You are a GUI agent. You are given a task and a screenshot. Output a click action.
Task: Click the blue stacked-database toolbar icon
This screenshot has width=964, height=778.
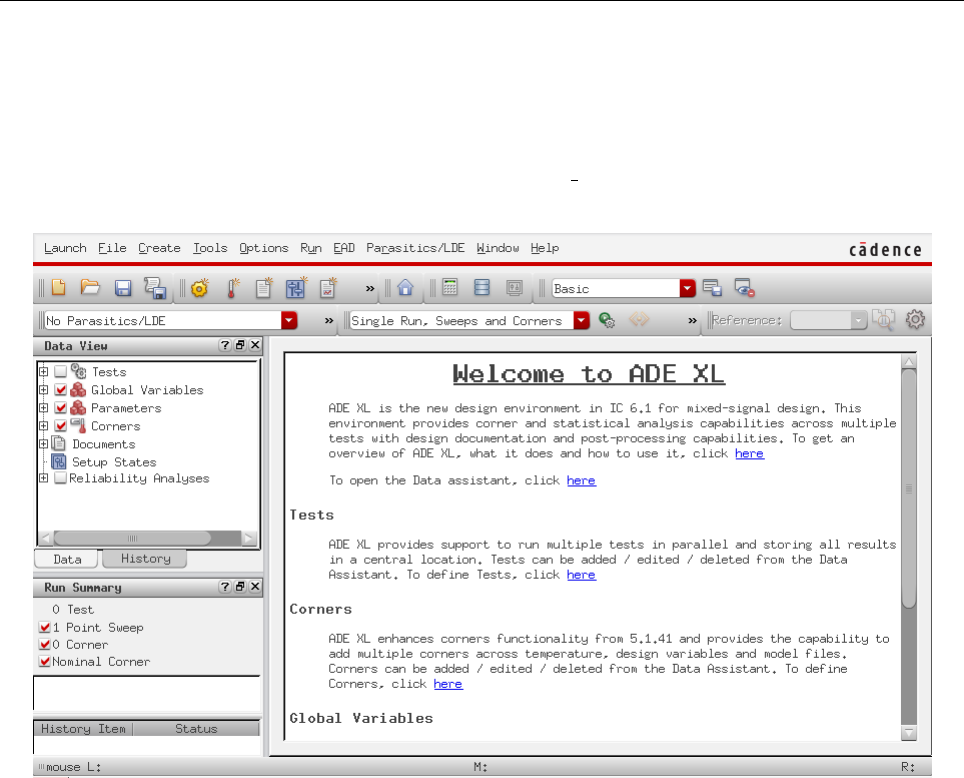pos(482,287)
